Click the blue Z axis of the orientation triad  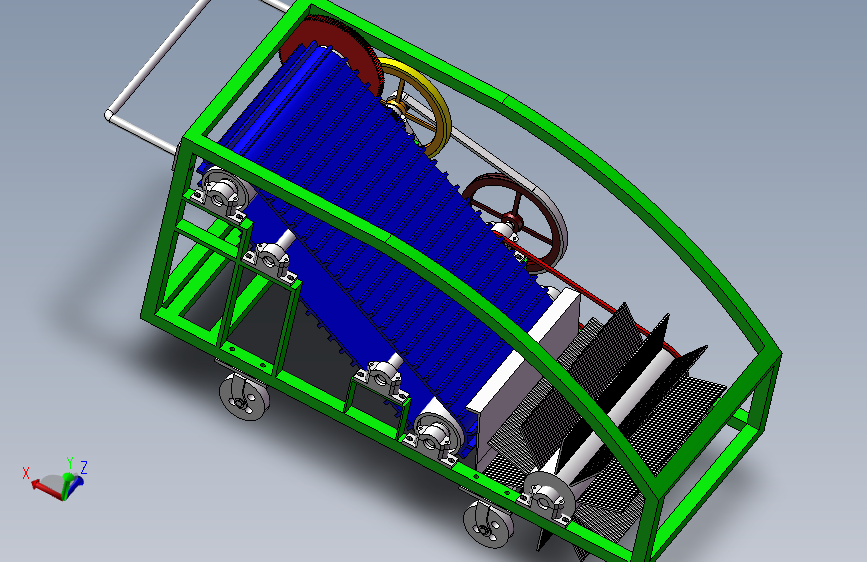pos(78,483)
